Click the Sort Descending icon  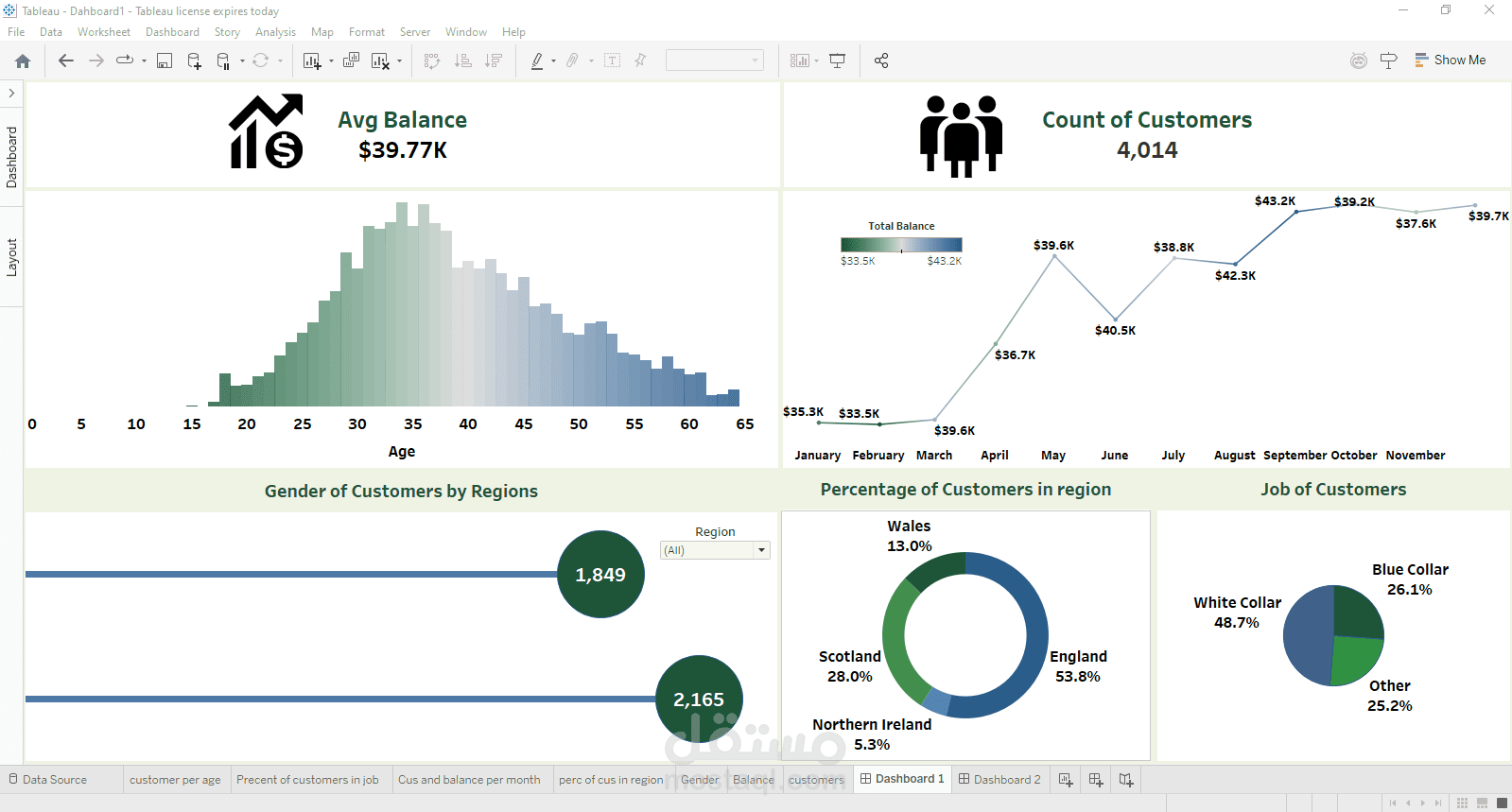493,60
